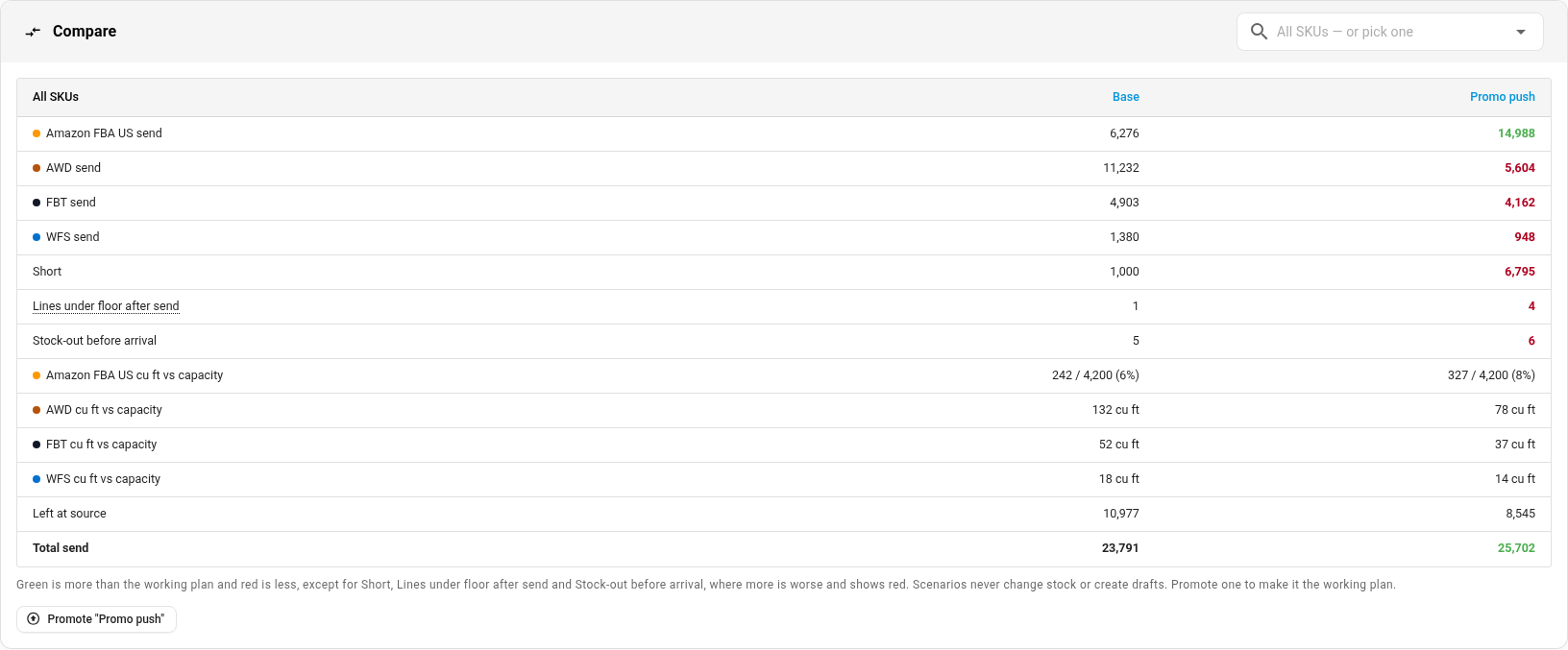Click the Promo push value 14,988
1568x650 pixels.
tap(1516, 133)
